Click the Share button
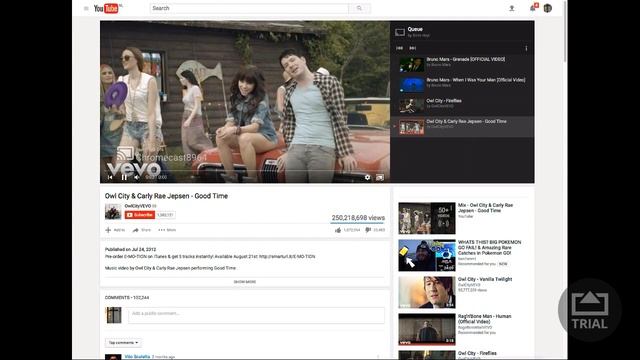The image size is (640, 360). (142, 230)
